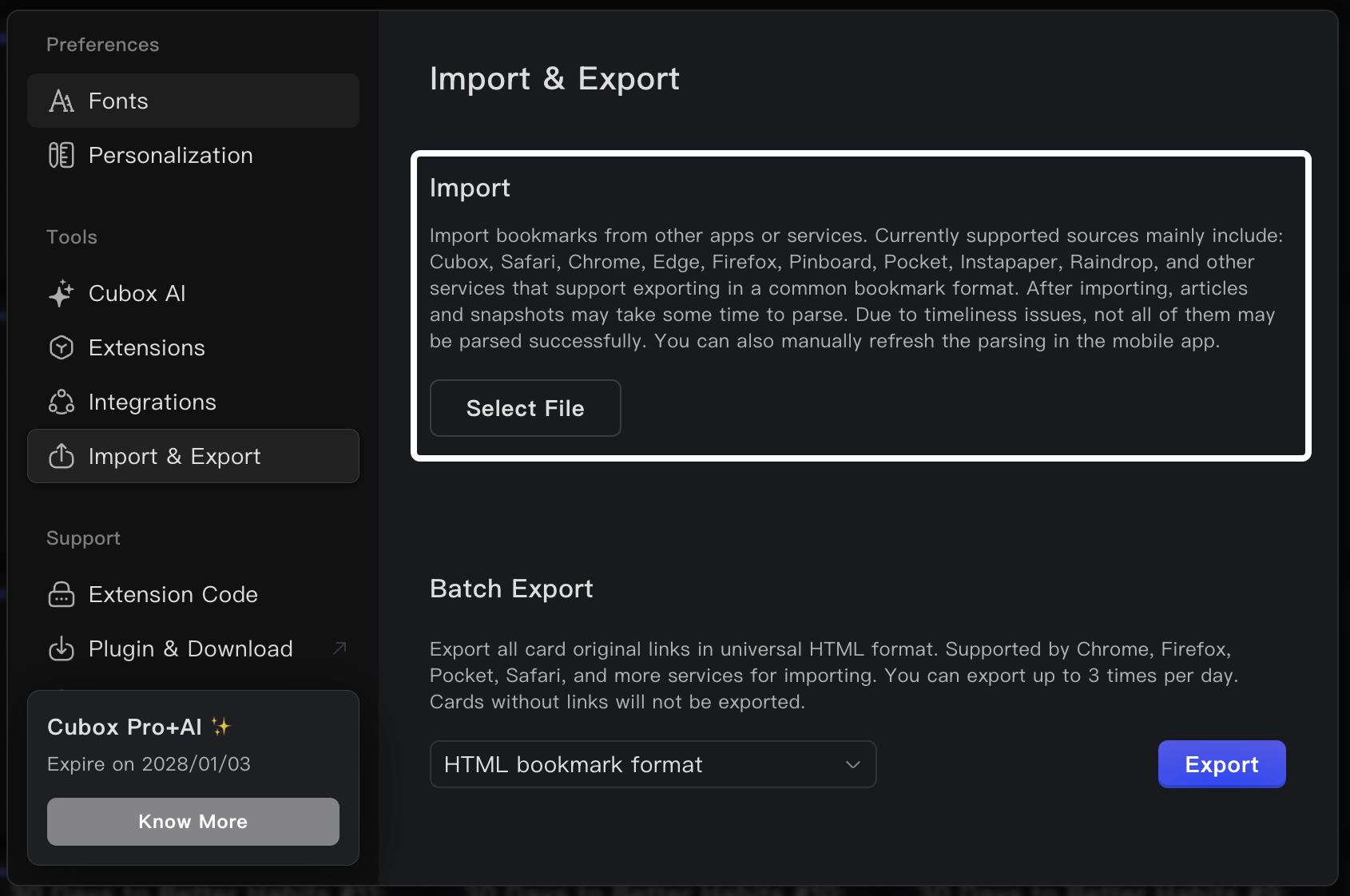Click the Cubox Pro+AI subscription card
1350x896 pixels.
click(x=193, y=763)
